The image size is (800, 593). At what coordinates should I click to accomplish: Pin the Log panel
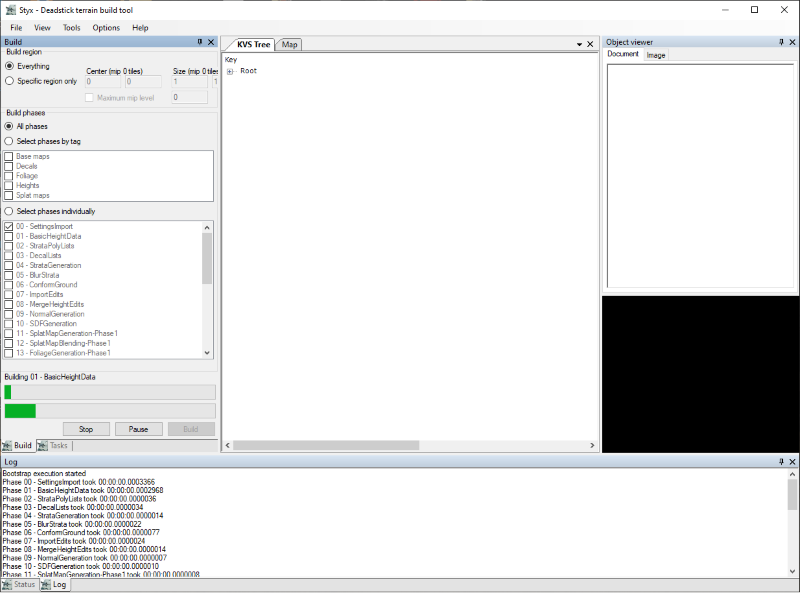[x=781, y=461]
